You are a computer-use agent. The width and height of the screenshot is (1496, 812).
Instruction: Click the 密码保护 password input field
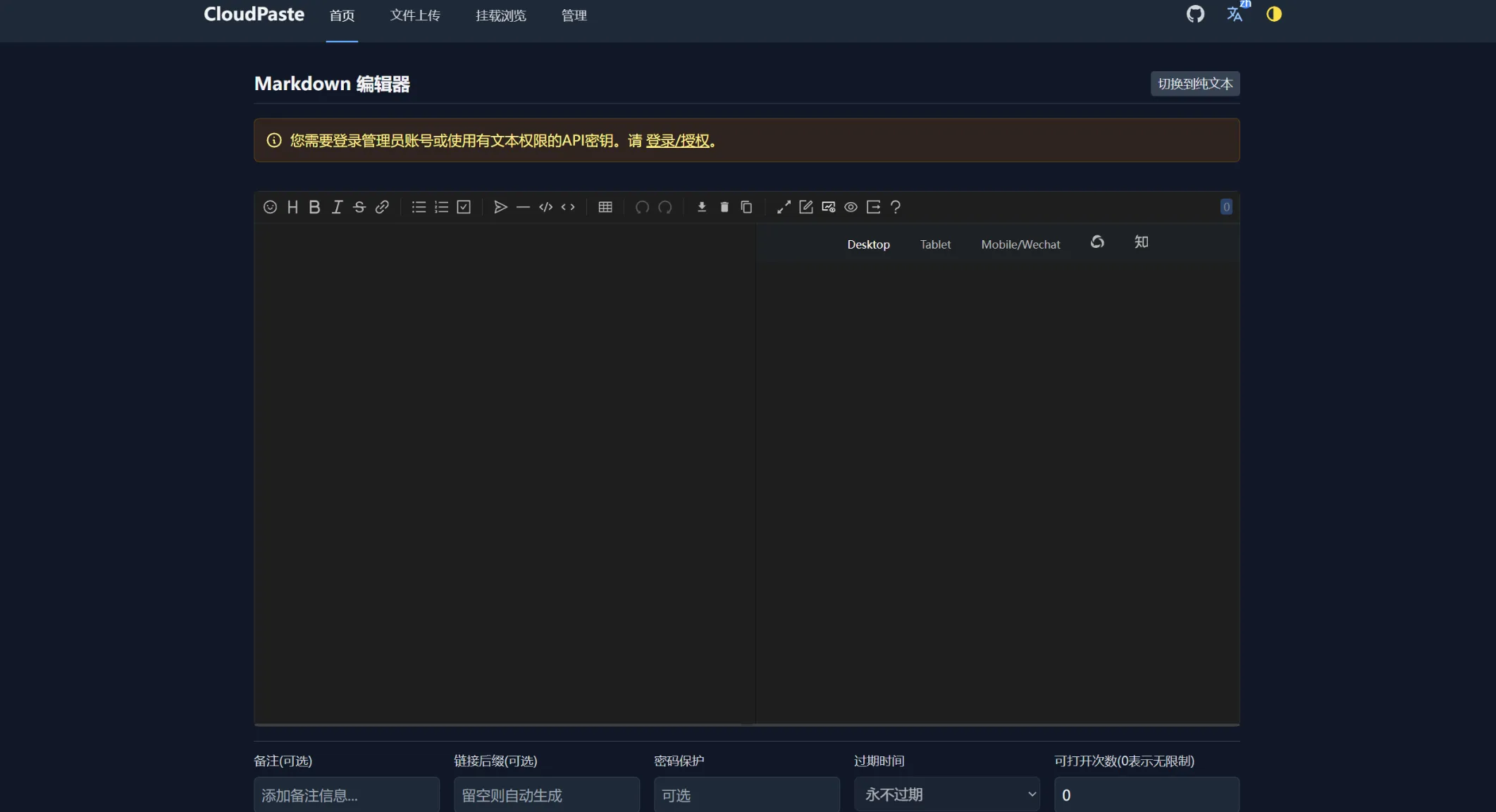pos(746,794)
